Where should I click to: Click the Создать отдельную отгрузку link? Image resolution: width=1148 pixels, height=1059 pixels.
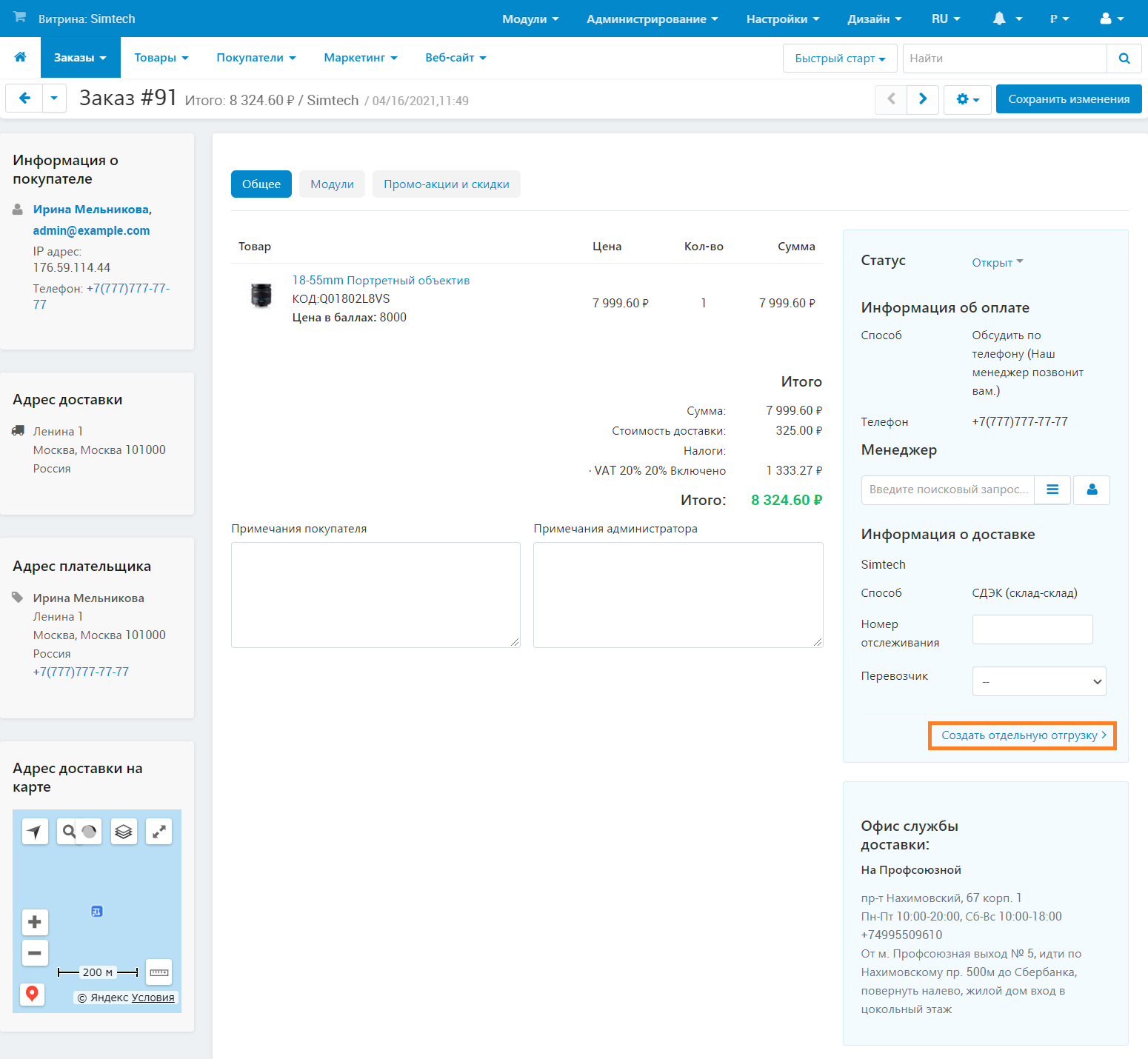click(1022, 735)
